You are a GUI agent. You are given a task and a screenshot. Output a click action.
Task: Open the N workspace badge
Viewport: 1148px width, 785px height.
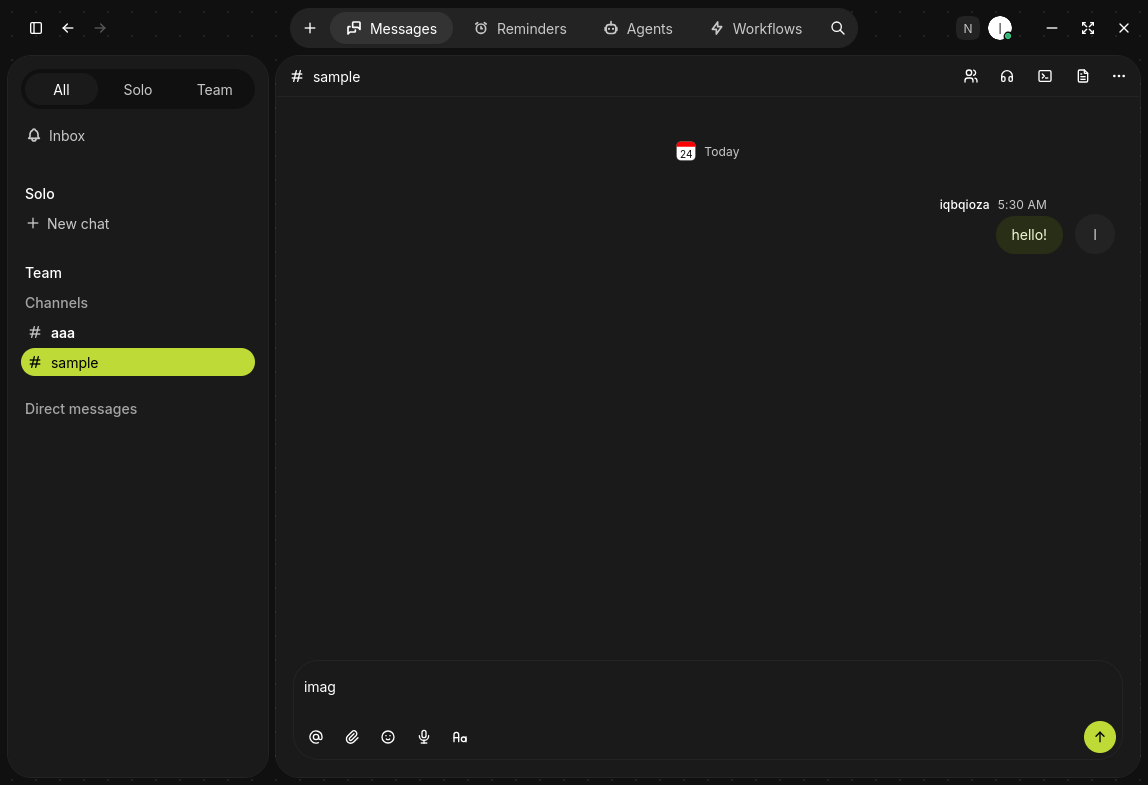(x=967, y=28)
